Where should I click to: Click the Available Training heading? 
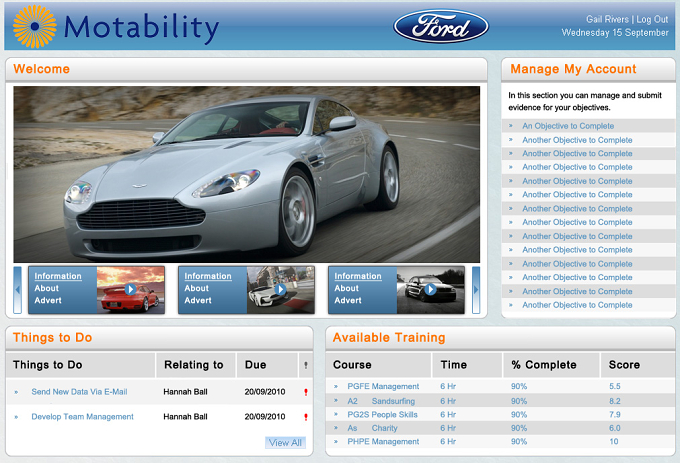(x=389, y=337)
